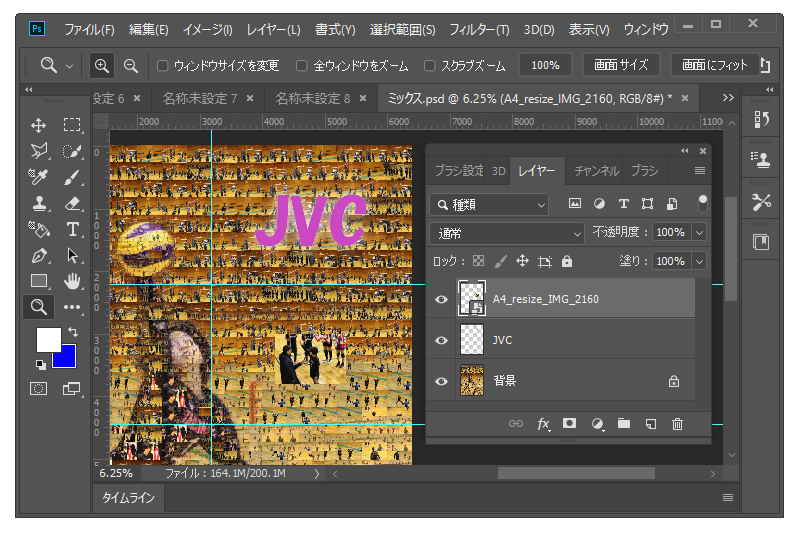The width and height of the screenshot is (800, 533).
Task: Open the 通常 blend mode dropdown
Action: pos(507,234)
